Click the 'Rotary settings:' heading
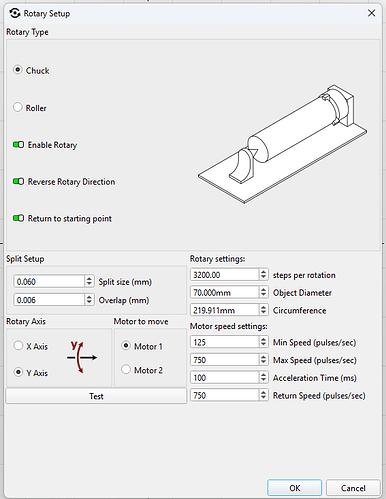The height and width of the screenshot is (499, 386). point(217,259)
